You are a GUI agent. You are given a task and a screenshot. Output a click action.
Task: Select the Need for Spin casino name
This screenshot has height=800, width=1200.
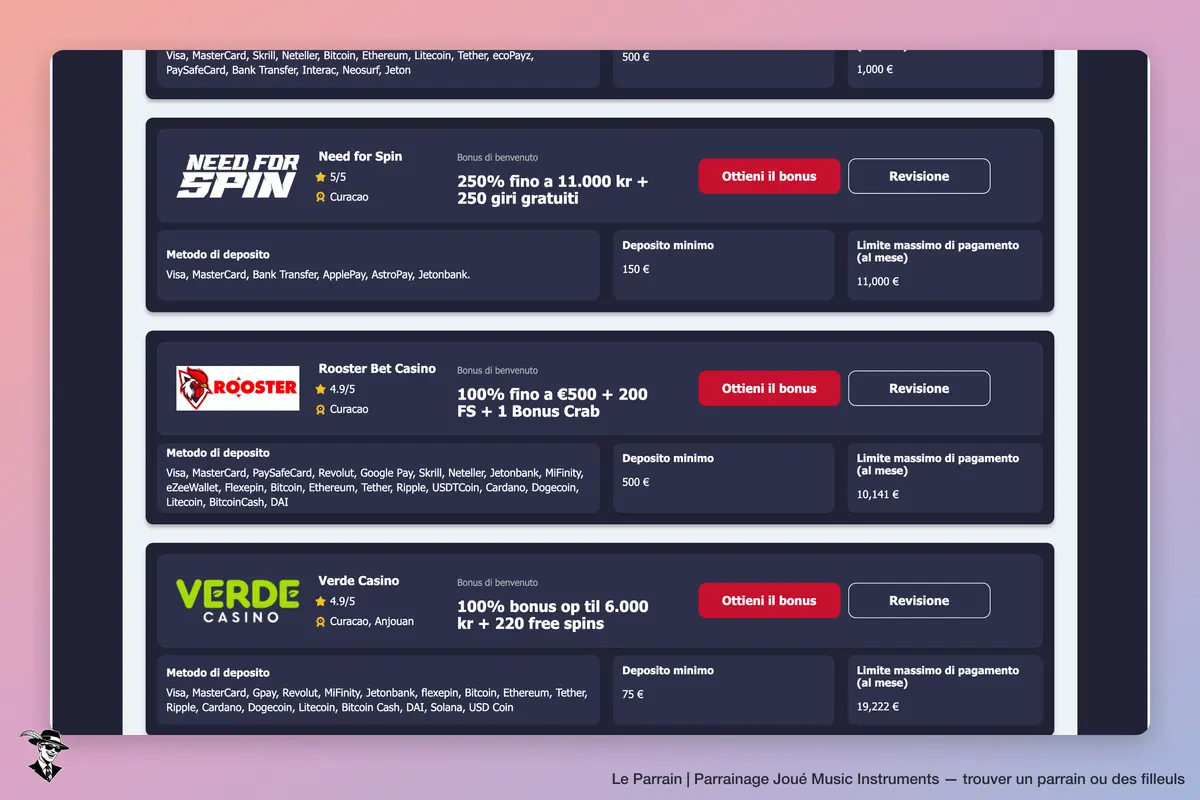(x=360, y=156)
